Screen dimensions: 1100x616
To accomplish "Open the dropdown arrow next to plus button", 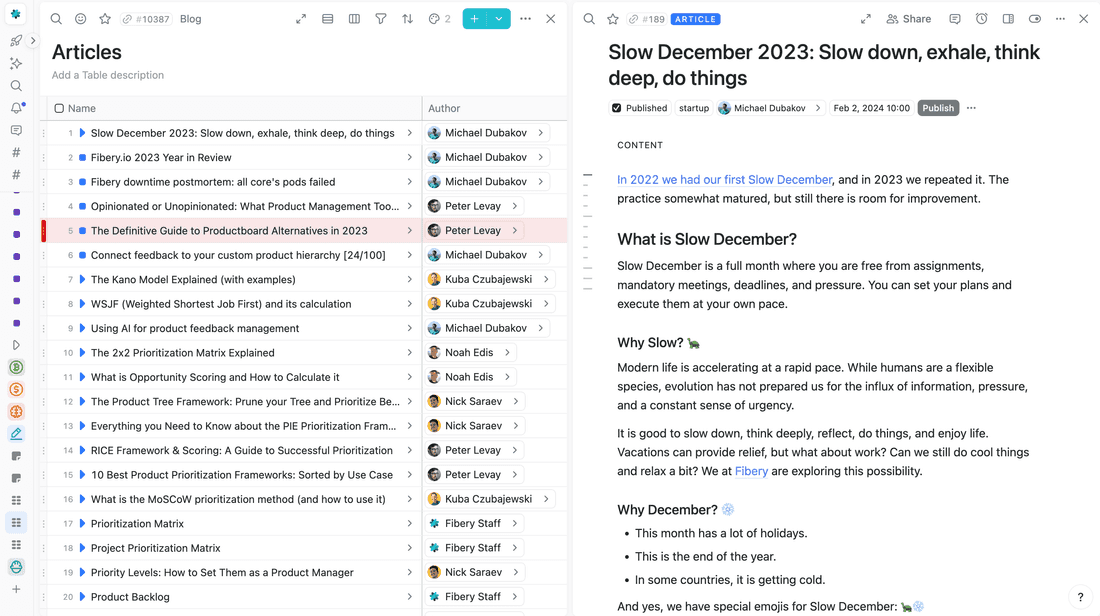I will click(499, 19).
